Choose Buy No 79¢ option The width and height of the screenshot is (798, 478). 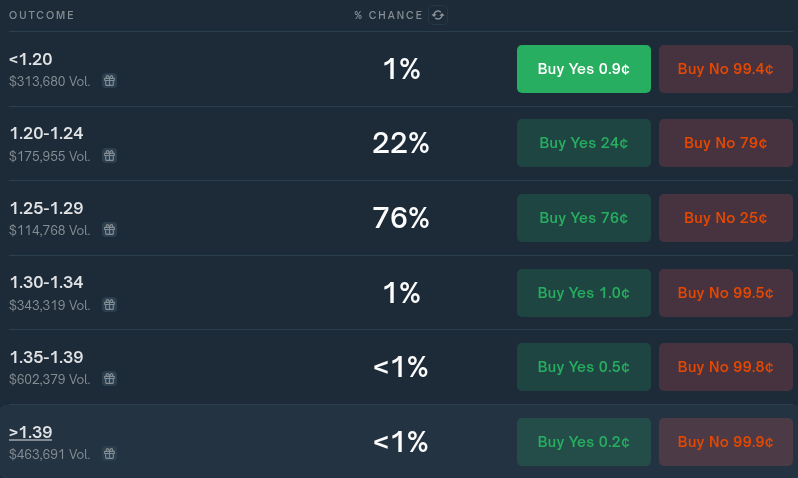pos(726,143)
